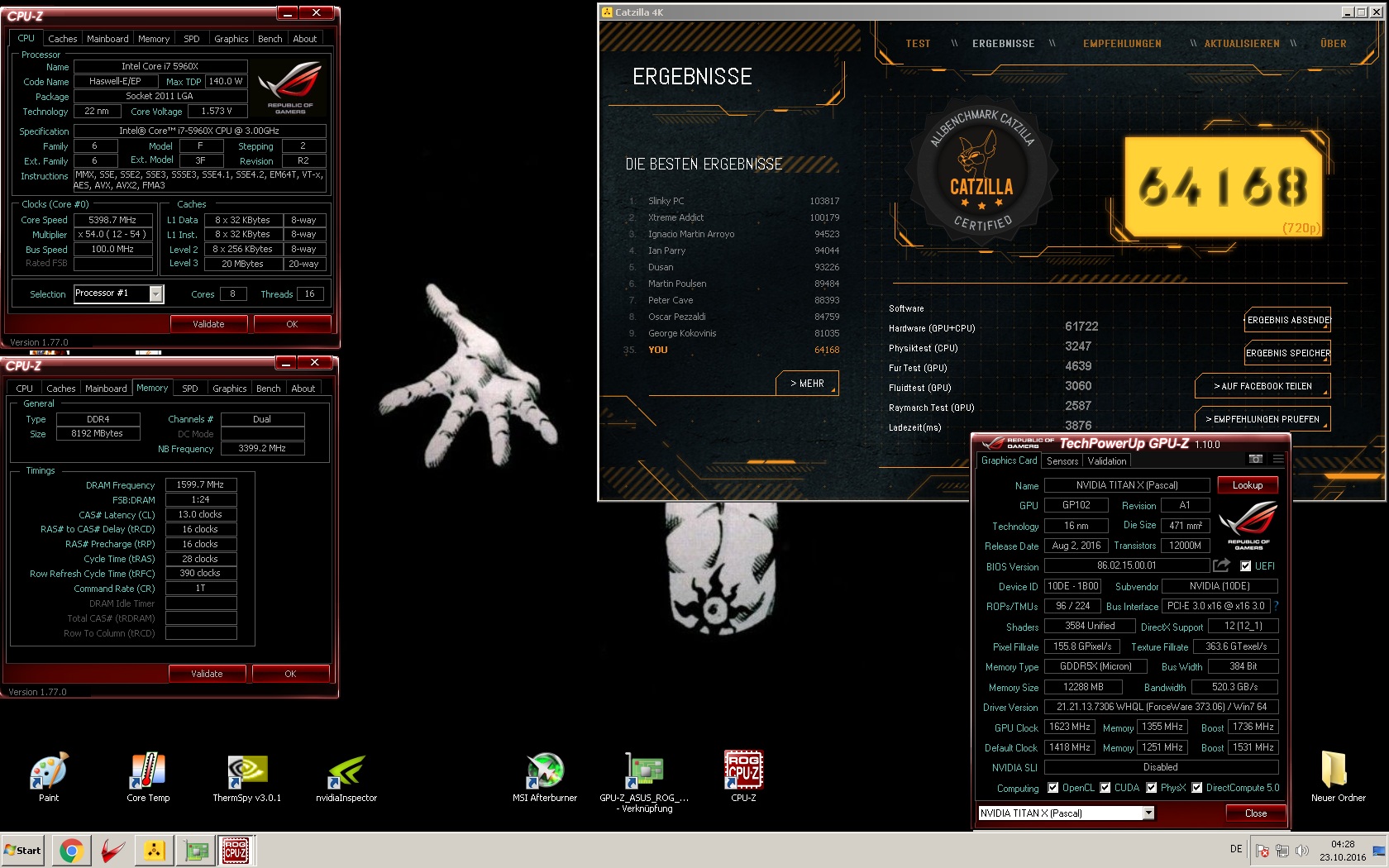1389x868 pixels.
Task: Open GPU-Z ASUS ROG shortcut
Action: coord(644,781)
